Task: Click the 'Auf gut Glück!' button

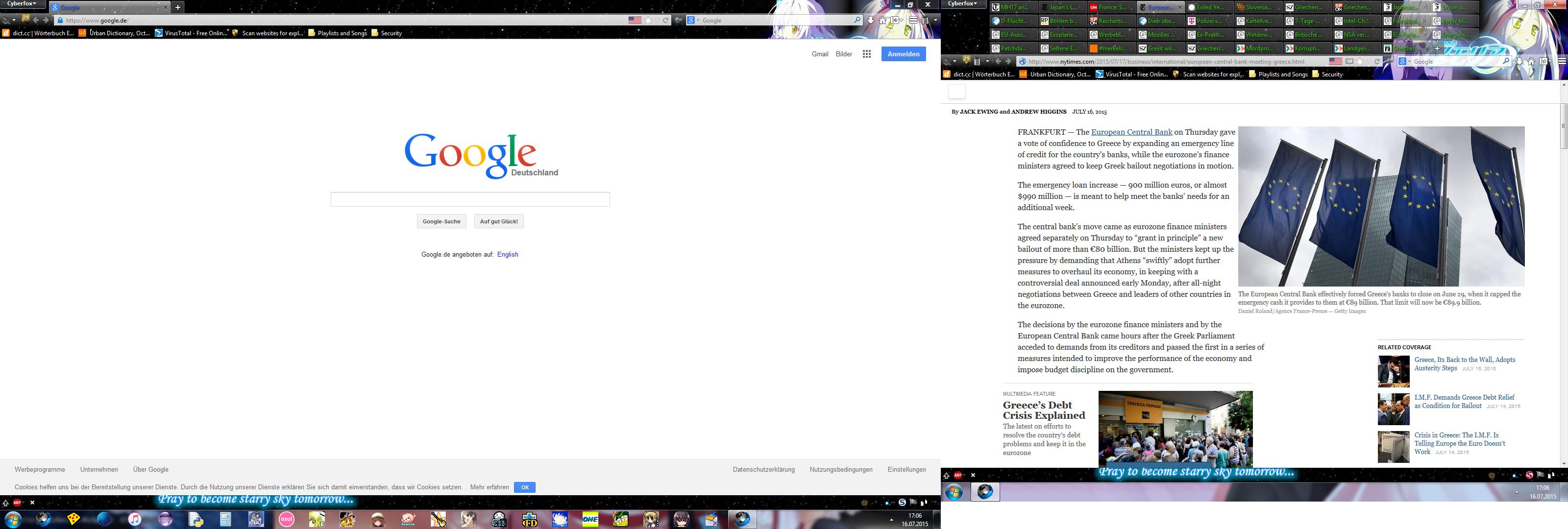Action: click(498, 221)
